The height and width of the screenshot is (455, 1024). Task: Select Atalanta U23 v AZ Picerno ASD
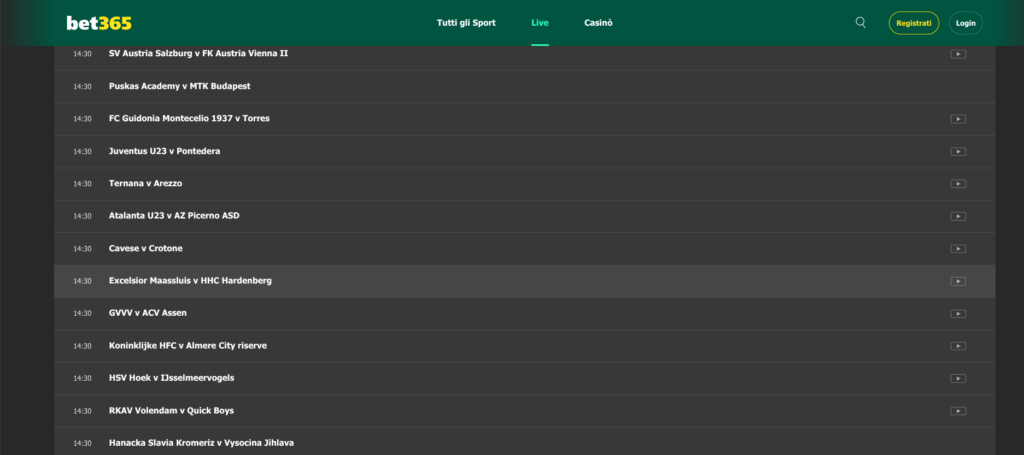pos(174,215)
